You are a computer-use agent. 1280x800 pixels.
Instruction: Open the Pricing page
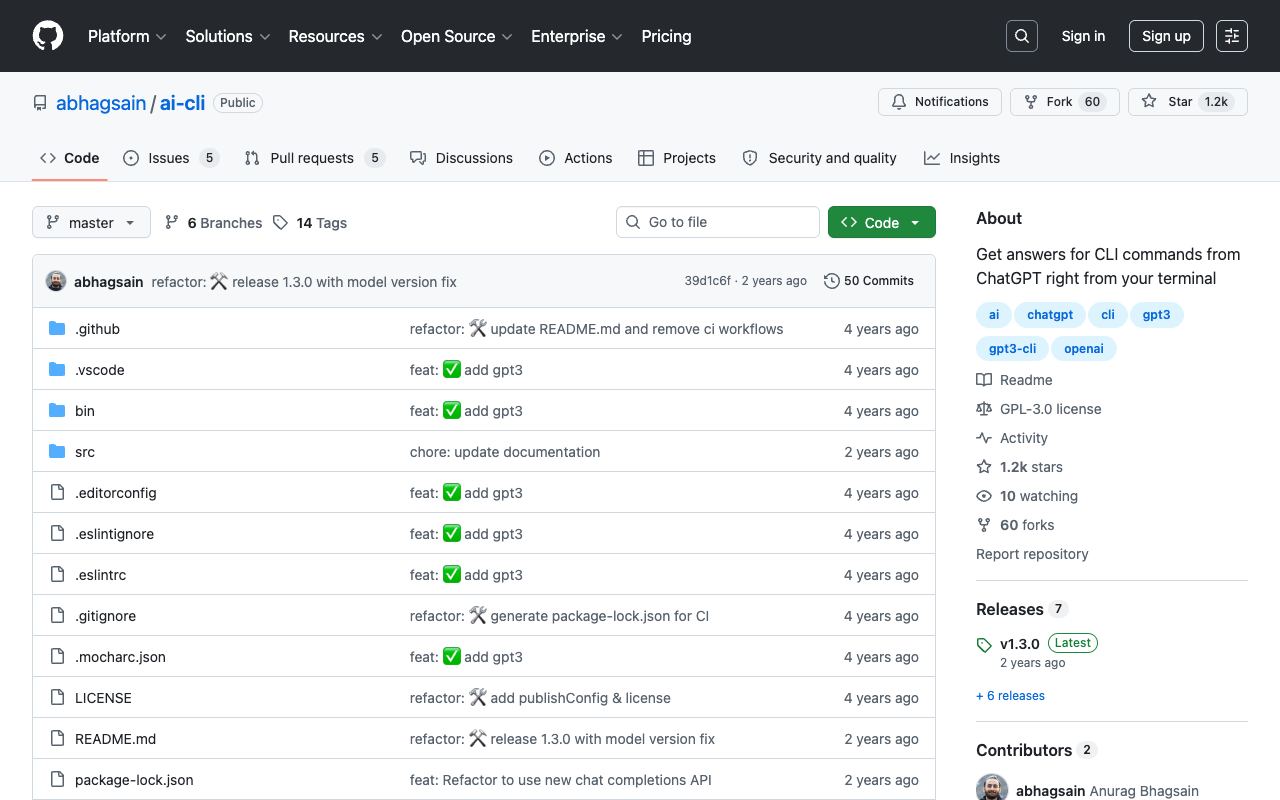point(666,36)
